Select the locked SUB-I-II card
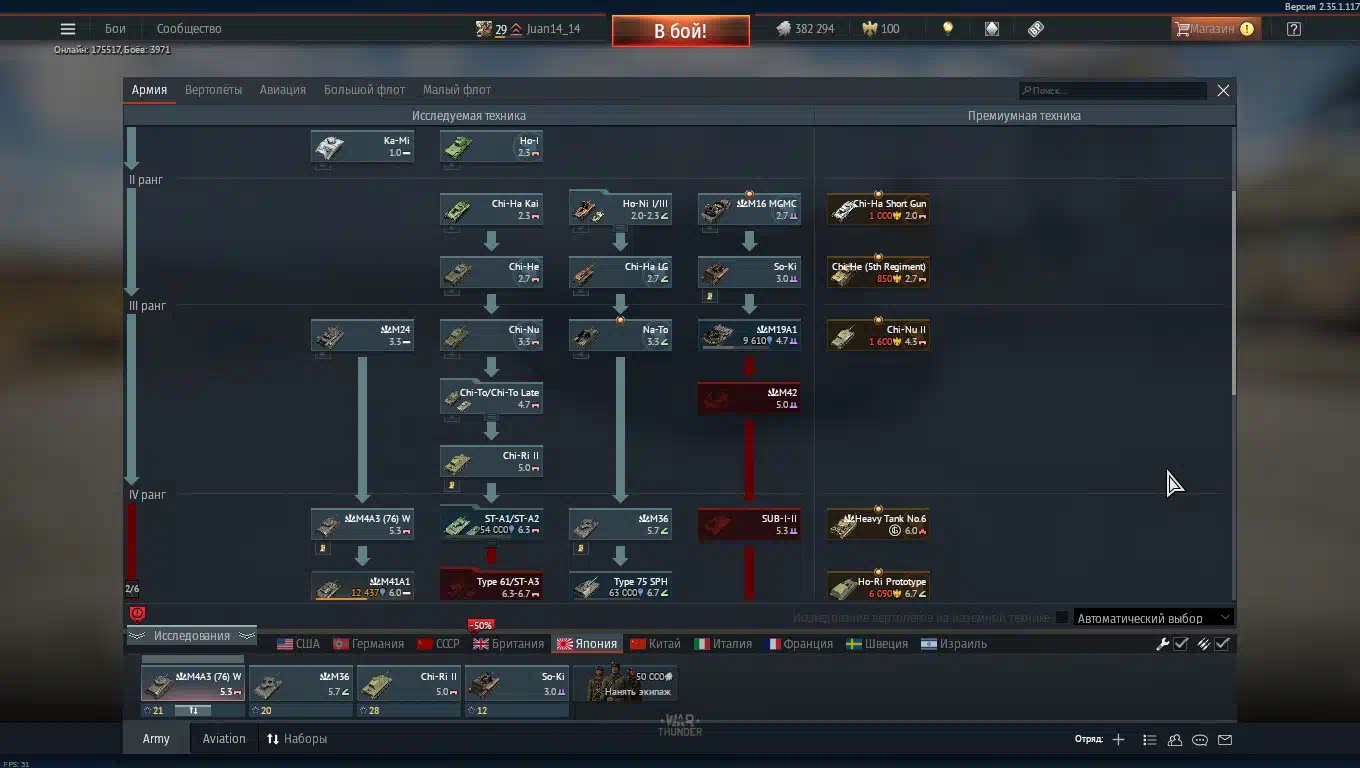Viewport: 1360px width, 768px height. coord(749,525)
